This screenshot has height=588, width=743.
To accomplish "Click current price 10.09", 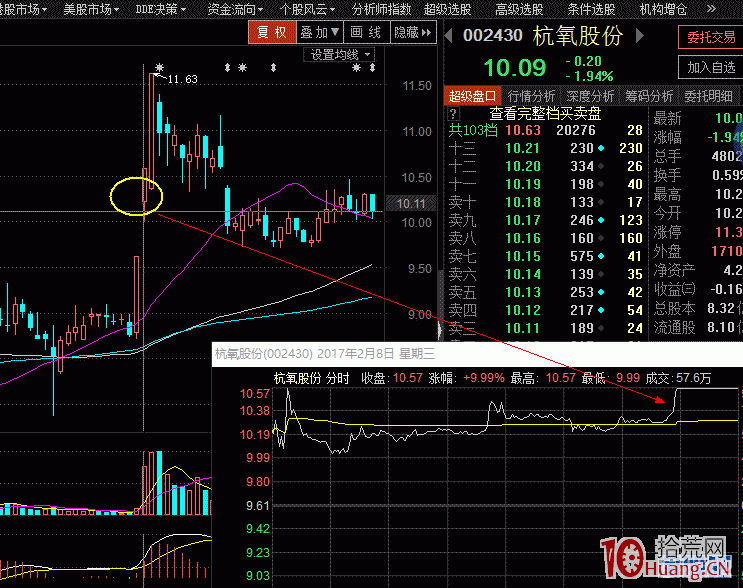I will coord(515,68).
